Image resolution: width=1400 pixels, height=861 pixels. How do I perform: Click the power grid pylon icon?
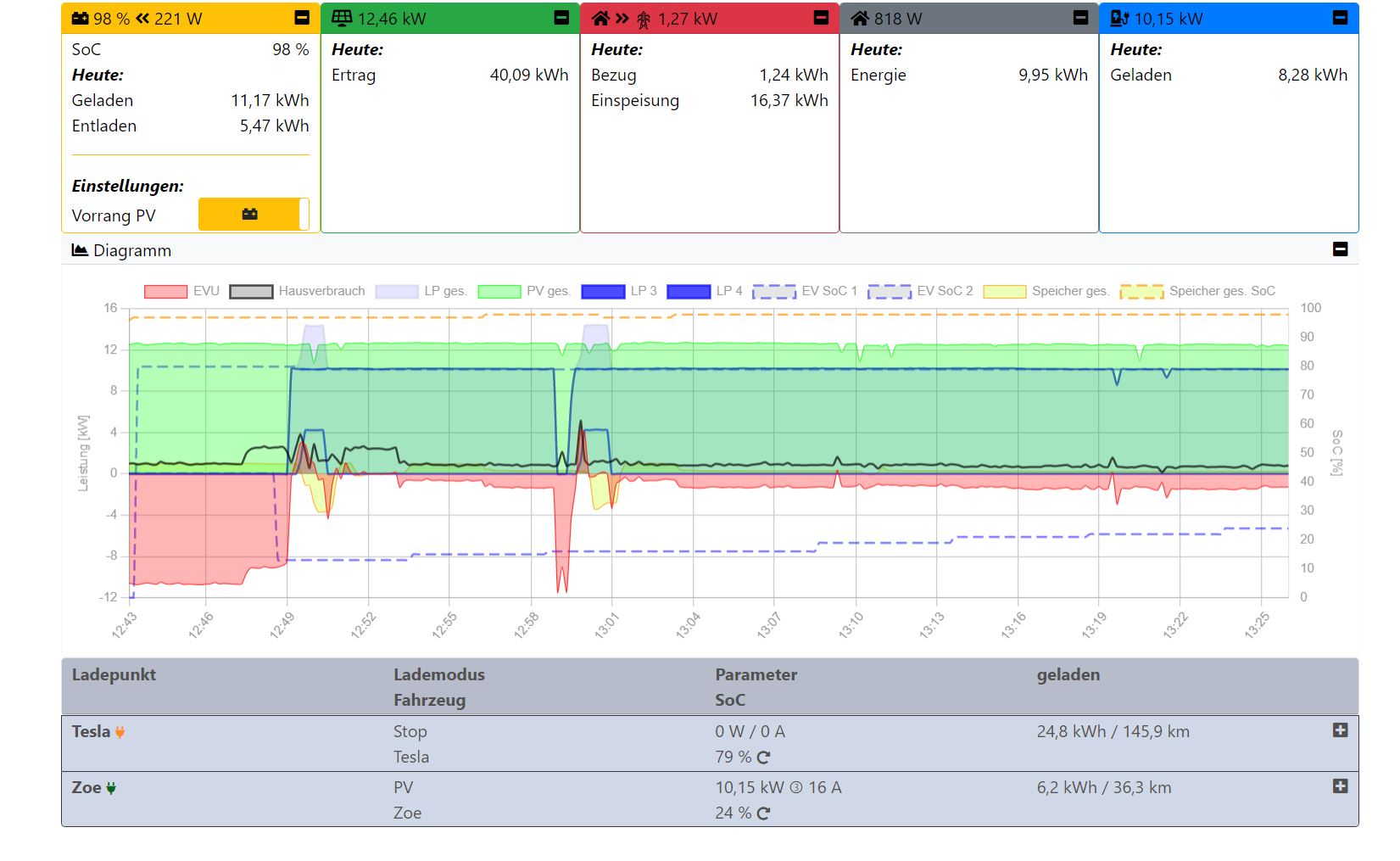pos(644,20)
